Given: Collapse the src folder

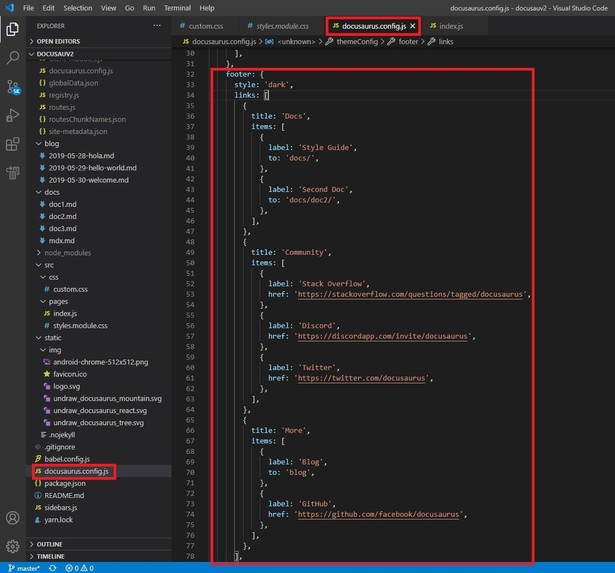Looking at the screenshot, I should (x=49, y=265).
